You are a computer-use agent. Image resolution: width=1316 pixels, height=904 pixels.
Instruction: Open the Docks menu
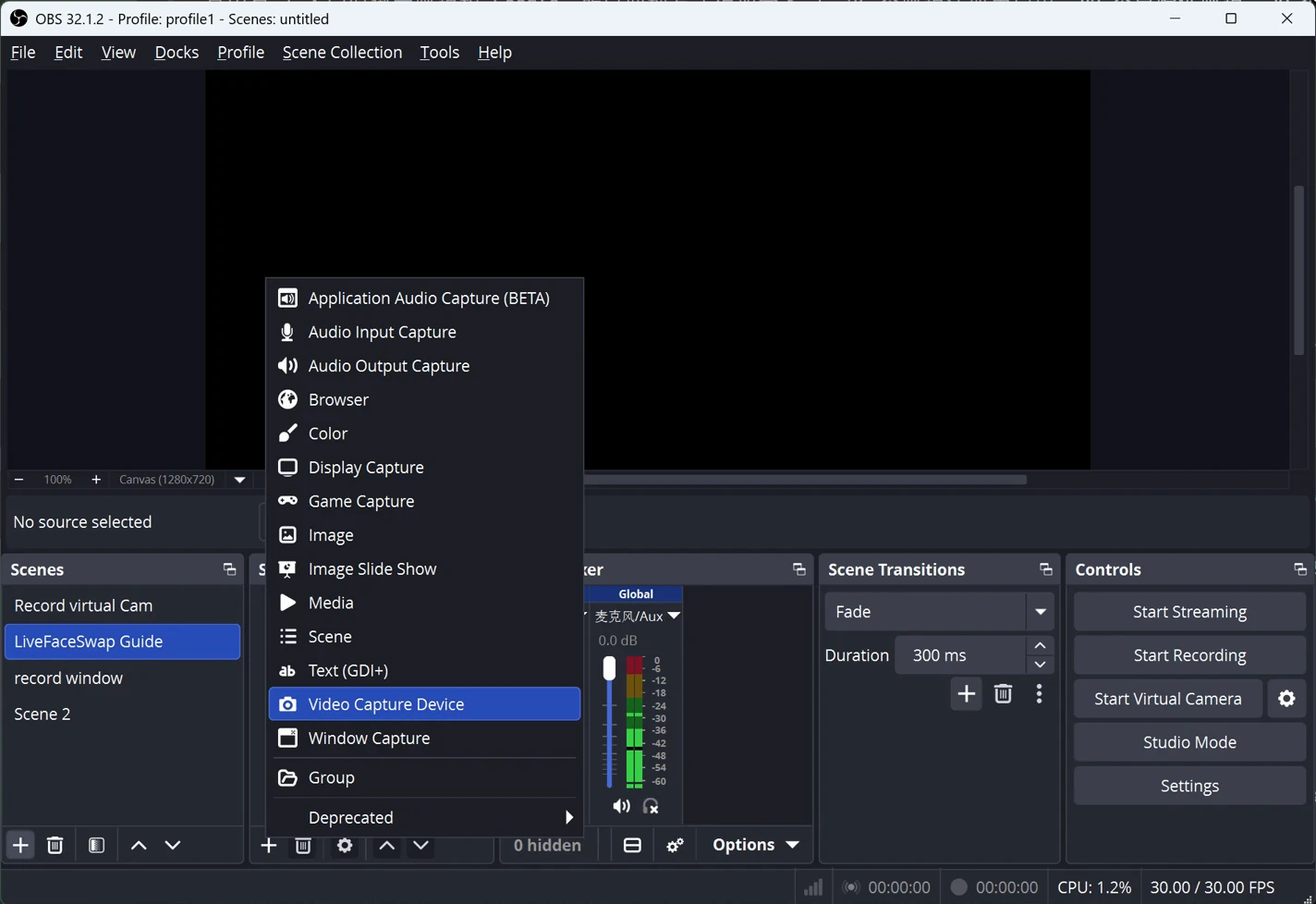coord(177,53)
